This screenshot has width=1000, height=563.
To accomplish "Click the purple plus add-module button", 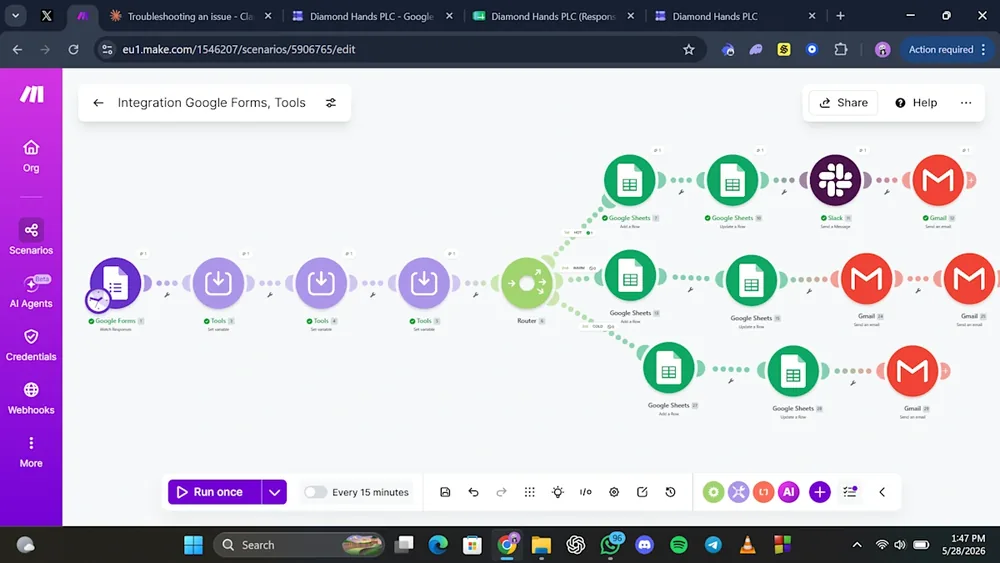I will click(820, 492).
